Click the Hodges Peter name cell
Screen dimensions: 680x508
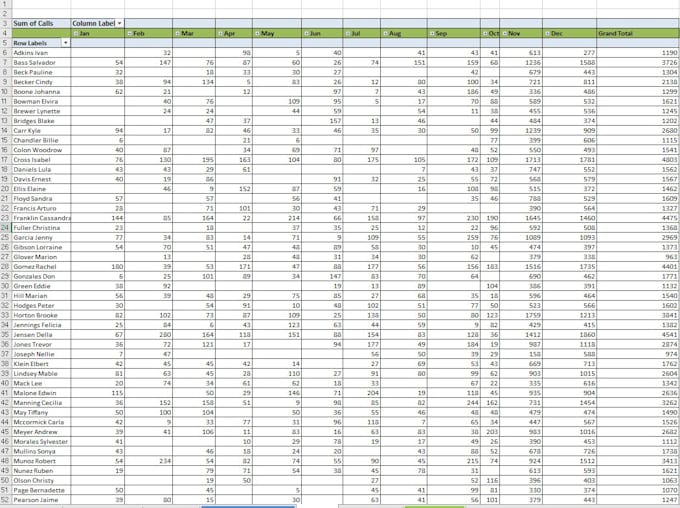pyautogui.click(x=41, y=305)
